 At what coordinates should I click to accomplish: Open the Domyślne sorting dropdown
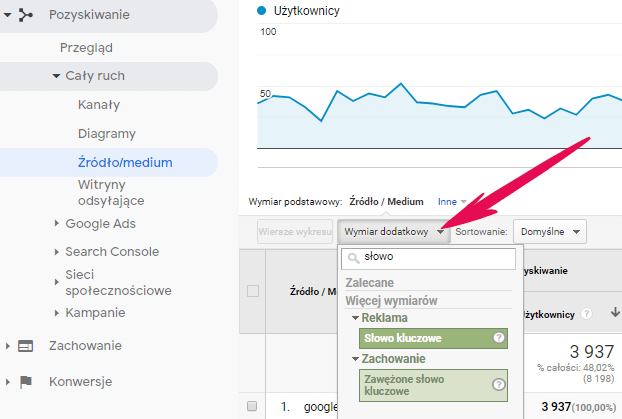click(549, 231)
